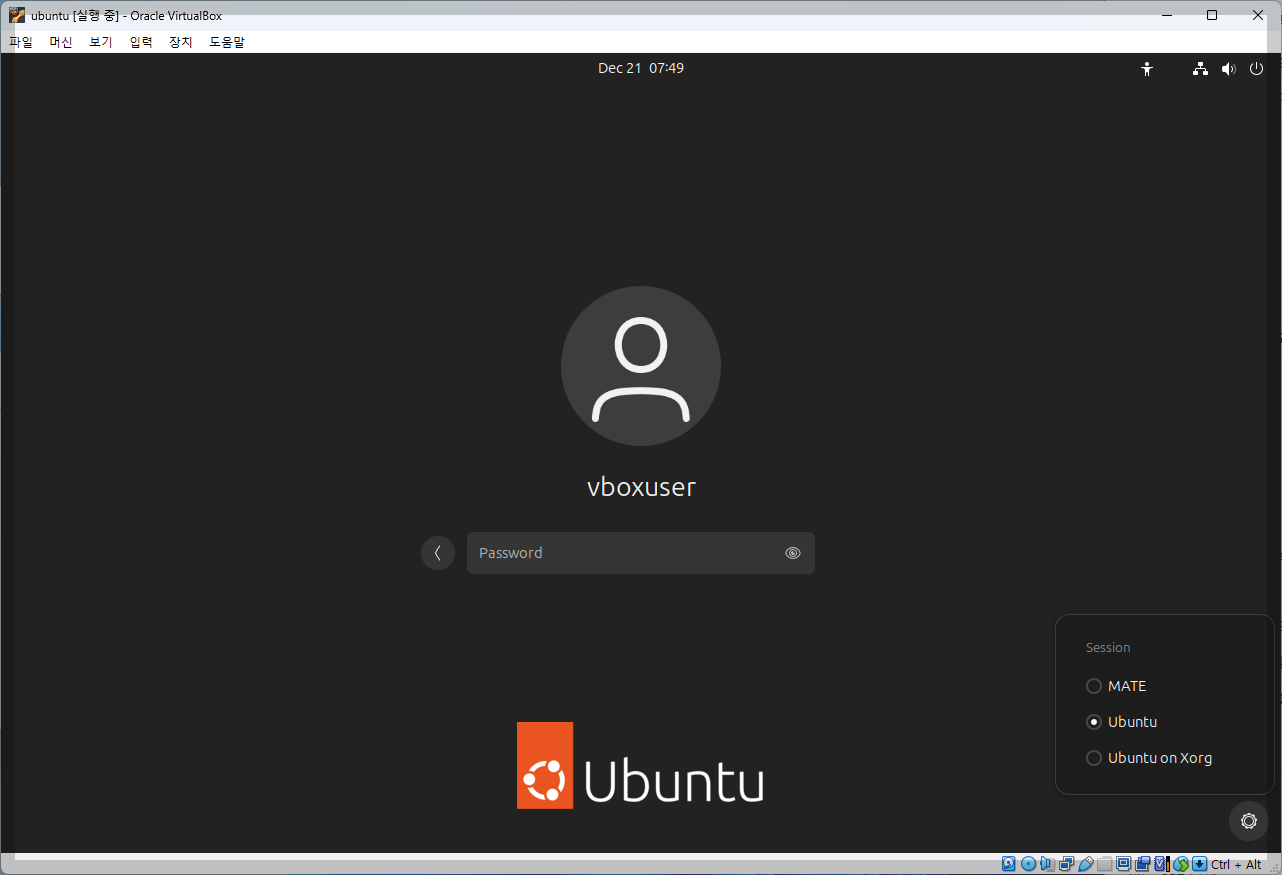Open the shared folders status icon
Image resolution: width=1282 pixels, height=875 pixels.
pyautogui.click(x=1105, y=864)
